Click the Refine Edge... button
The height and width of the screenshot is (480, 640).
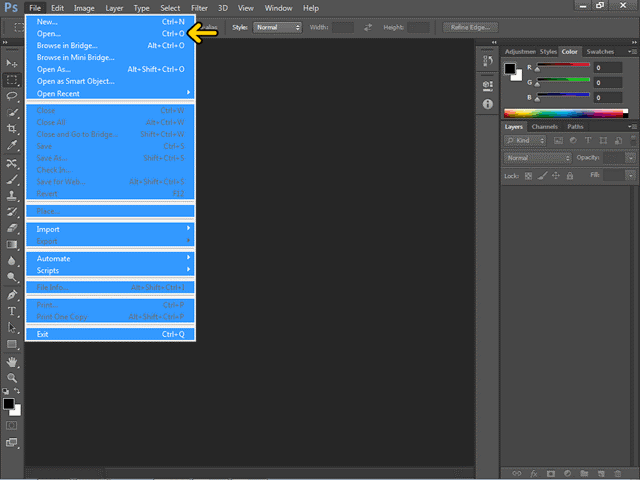470,27
